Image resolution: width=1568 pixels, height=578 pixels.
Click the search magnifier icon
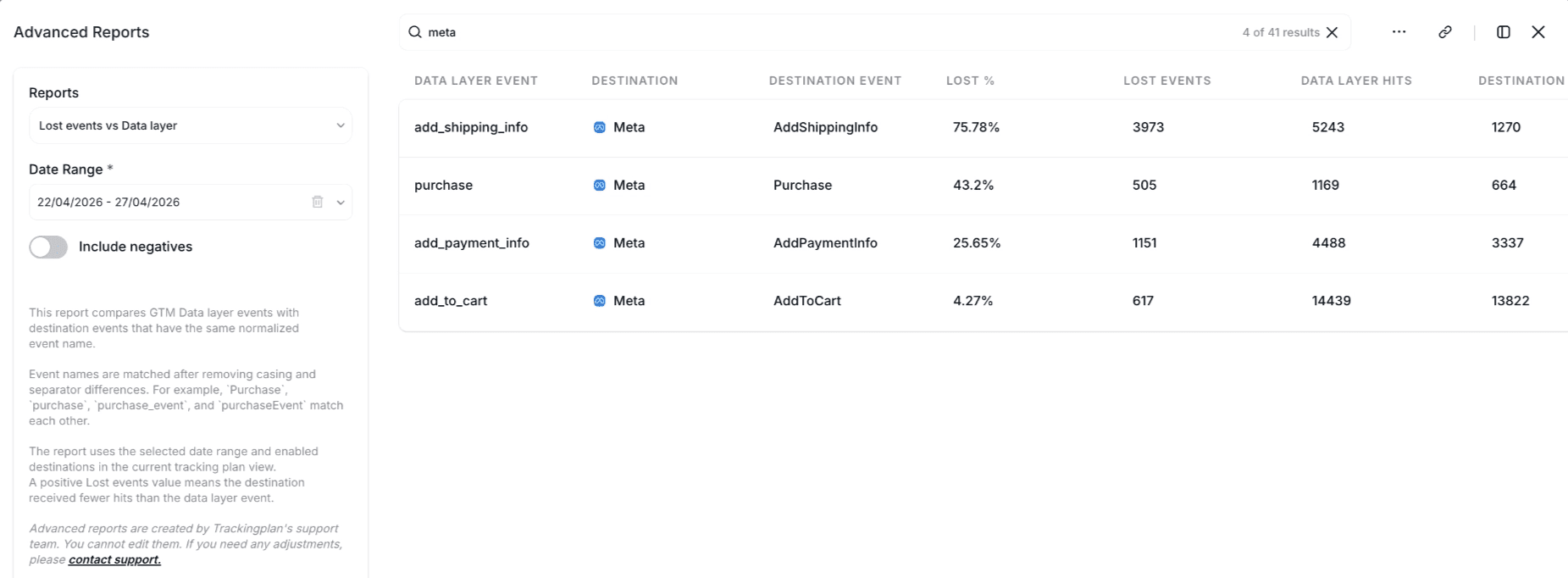(x=415, y=32)
